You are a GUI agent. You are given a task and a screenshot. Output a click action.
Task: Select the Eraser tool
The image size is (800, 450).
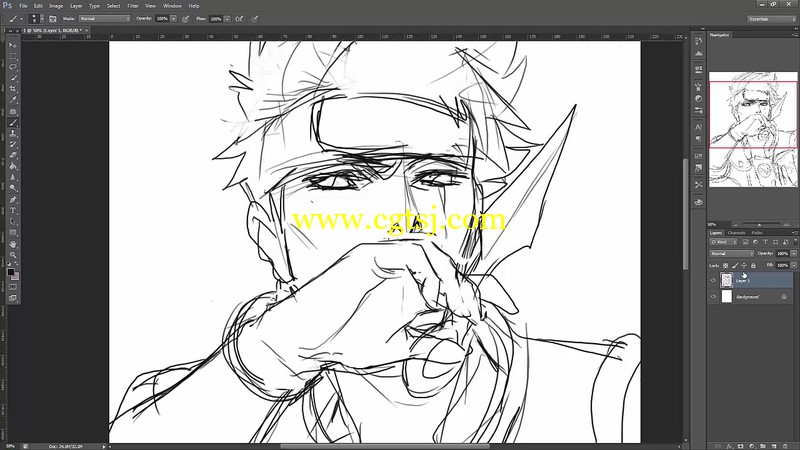coord(13,155)
